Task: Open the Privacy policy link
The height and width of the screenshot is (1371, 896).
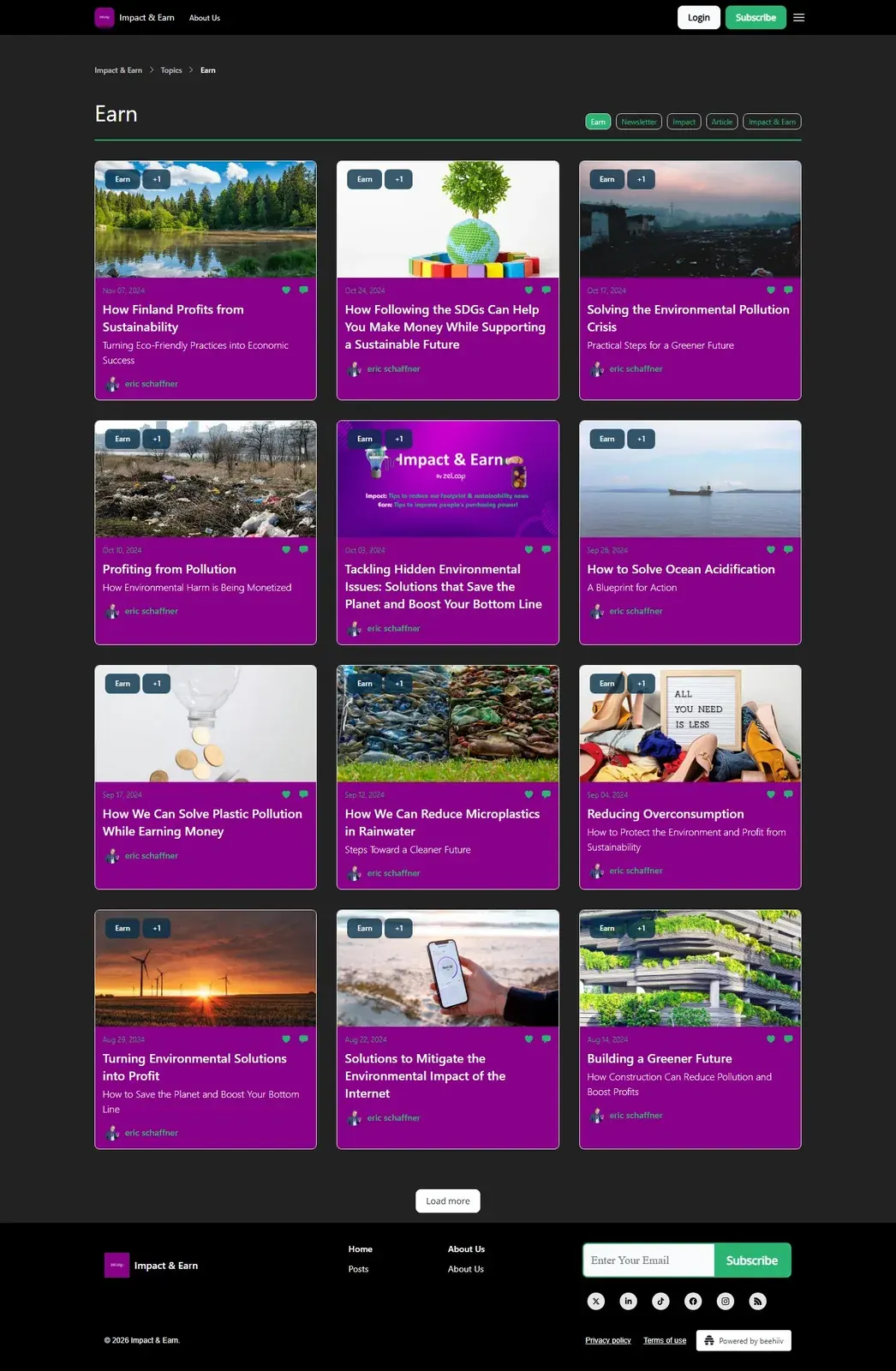Action: tap(608, 1340)
